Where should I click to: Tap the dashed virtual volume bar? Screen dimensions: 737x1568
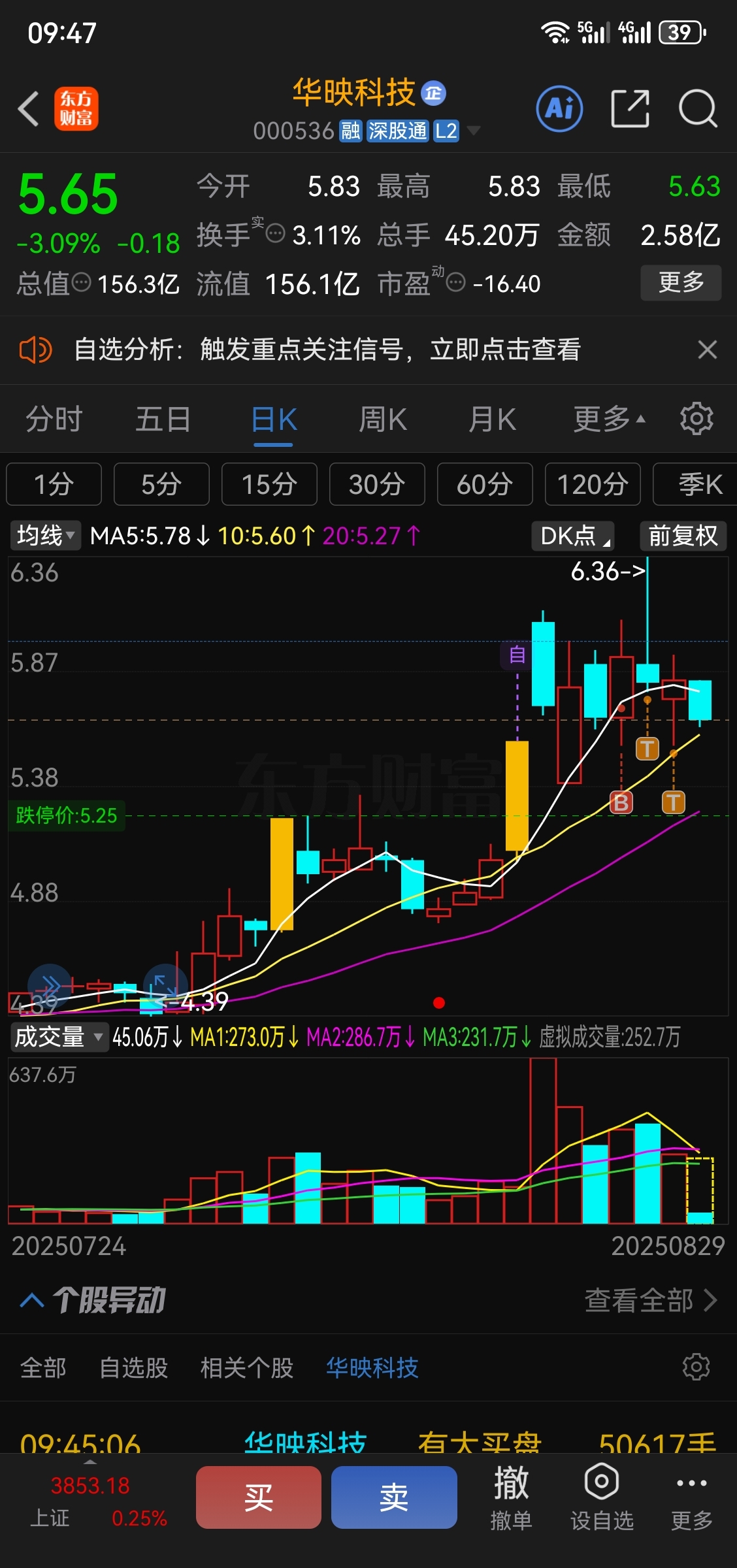pos(700,1190)
